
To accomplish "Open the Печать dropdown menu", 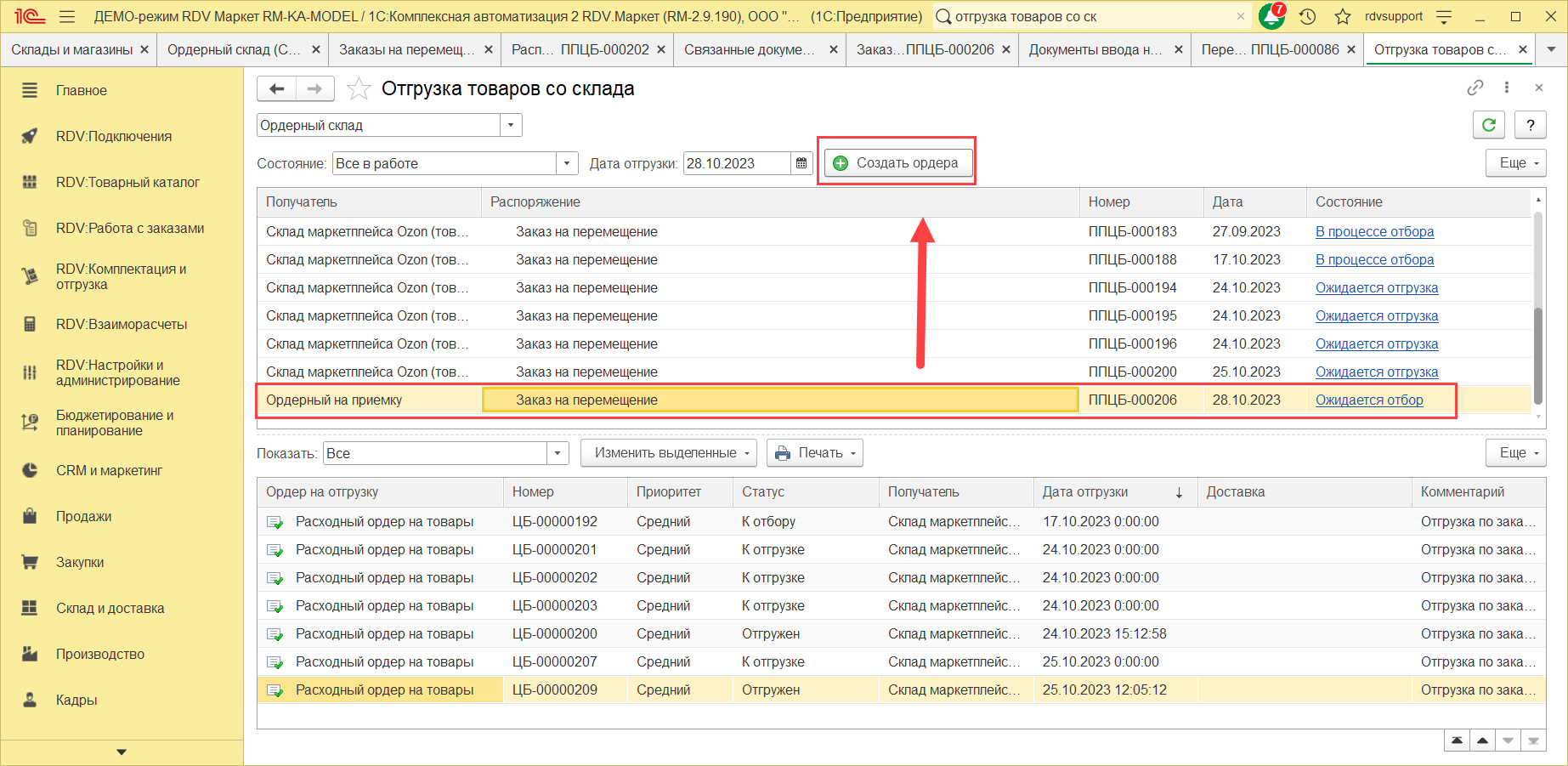I will point(814,453).
